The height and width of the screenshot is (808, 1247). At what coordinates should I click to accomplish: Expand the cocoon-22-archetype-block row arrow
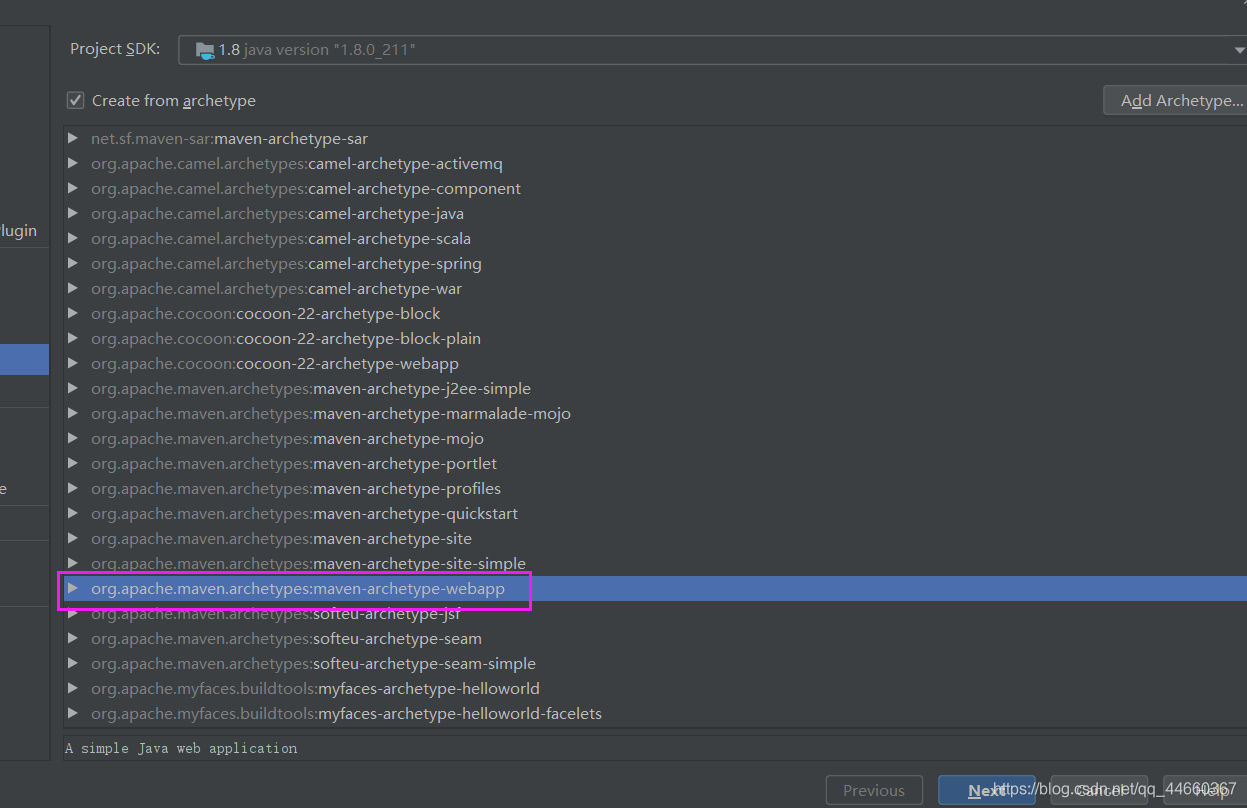click(72, 313)
